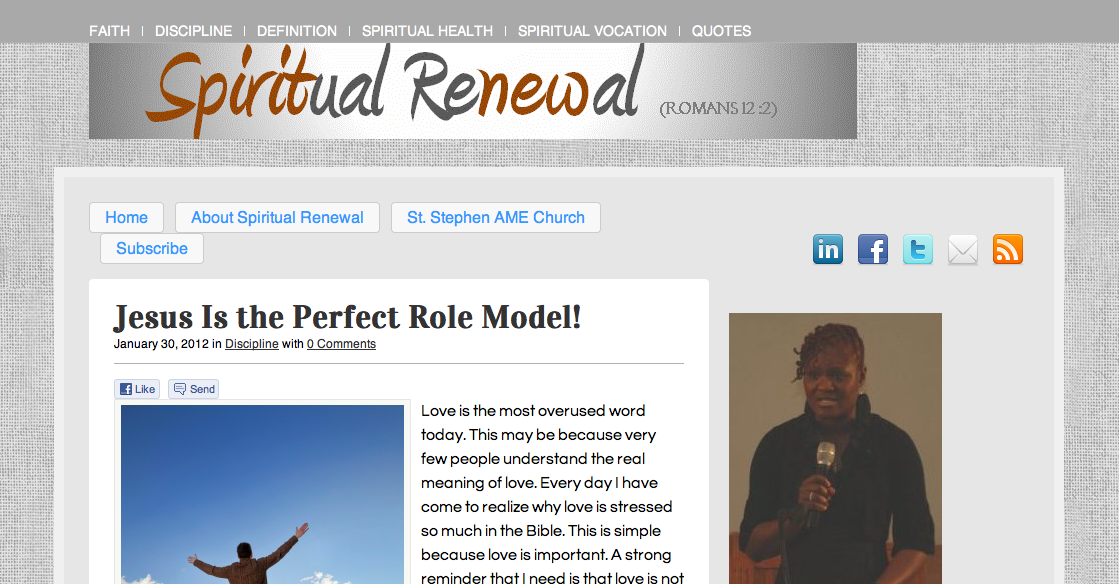
Task: Open About Spiritual Renewal page
Action: (277, 217)
